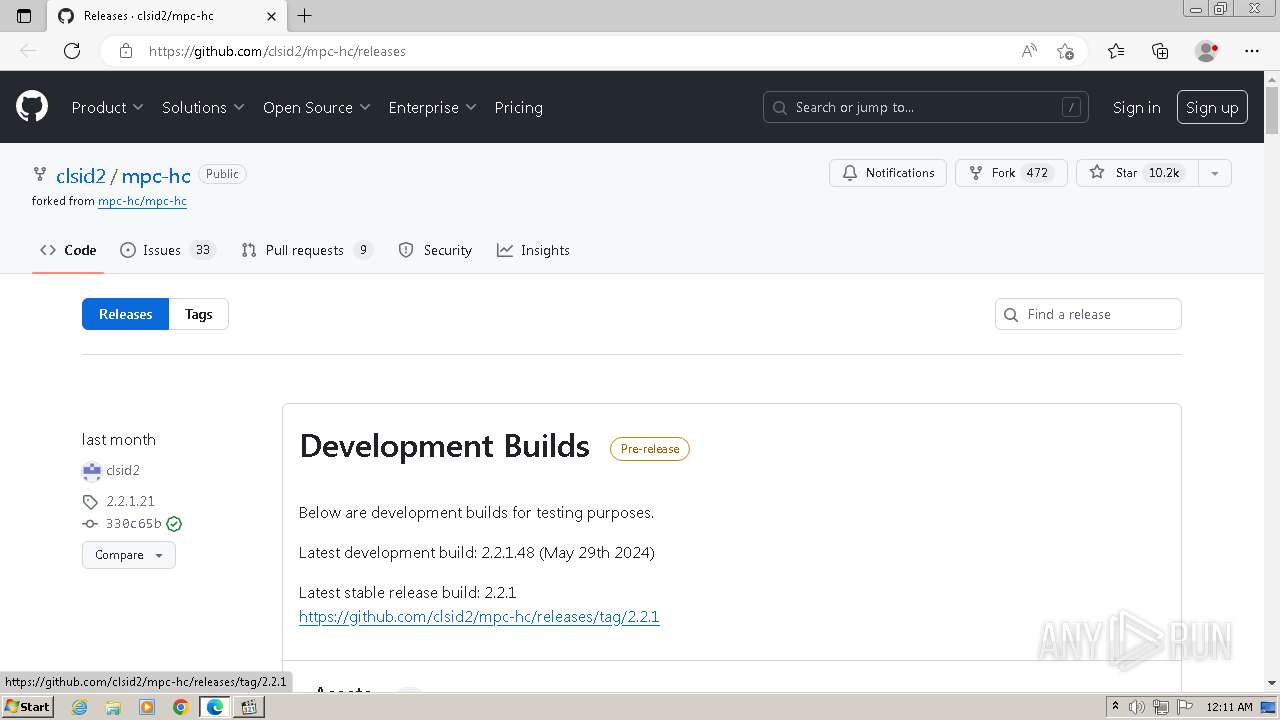Open the browser Collections icon
This screenshot has height=720, width=1280.
pyautogui.click(x=1160, y=51)
